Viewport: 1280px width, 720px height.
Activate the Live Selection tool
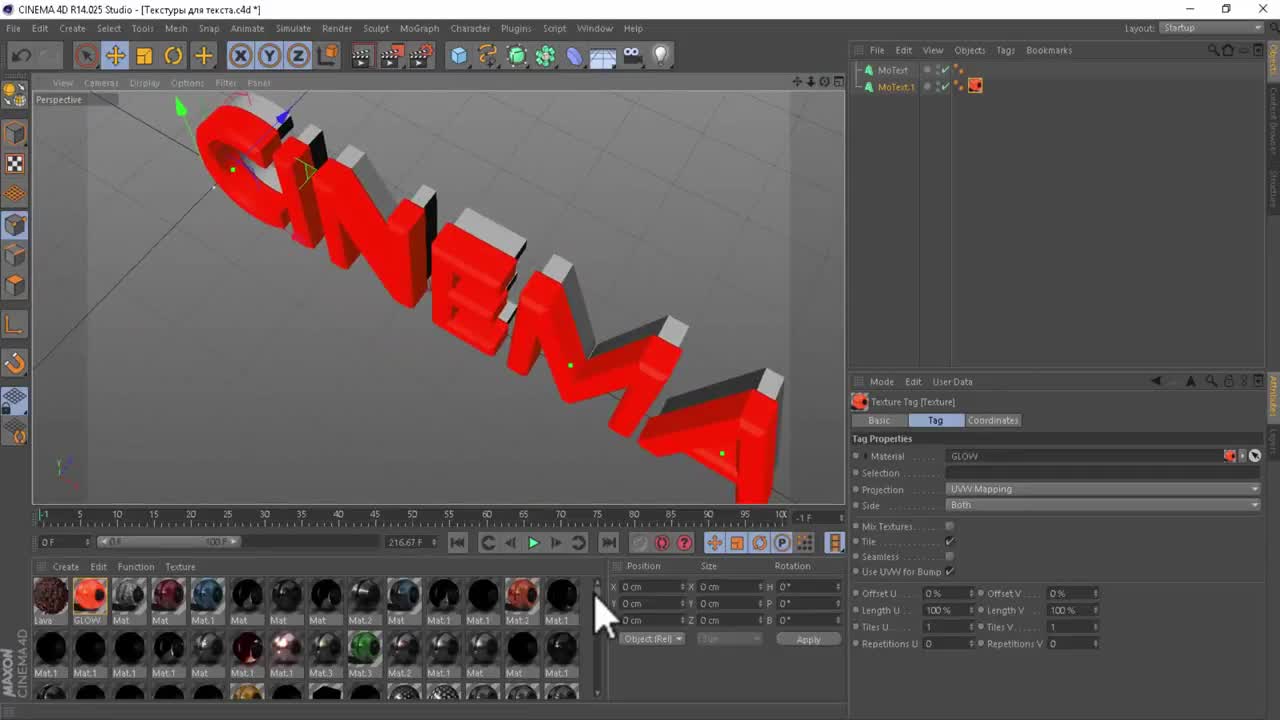(x=86, y=56)
